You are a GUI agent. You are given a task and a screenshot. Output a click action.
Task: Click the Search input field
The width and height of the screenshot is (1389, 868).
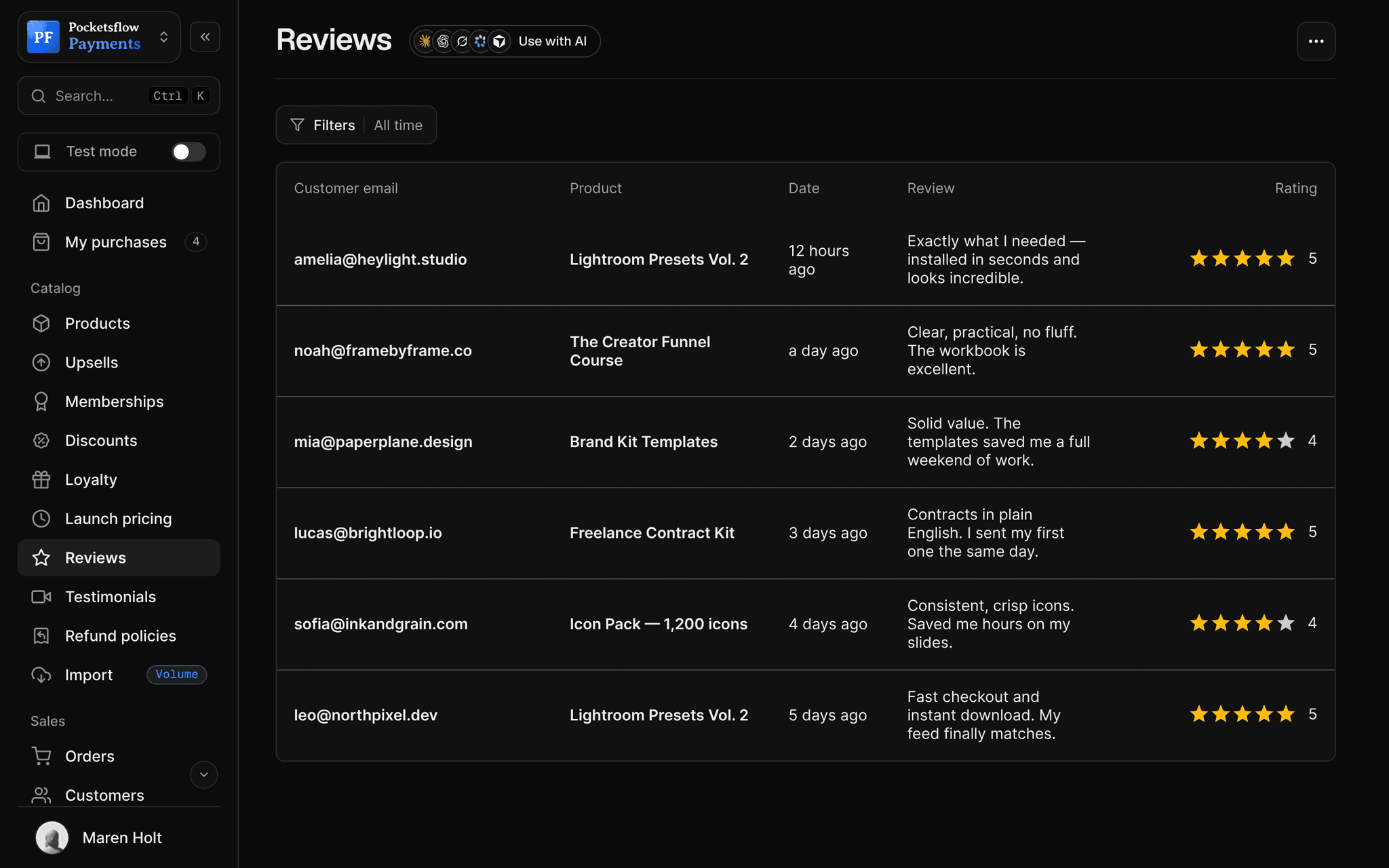pos(119,96)
